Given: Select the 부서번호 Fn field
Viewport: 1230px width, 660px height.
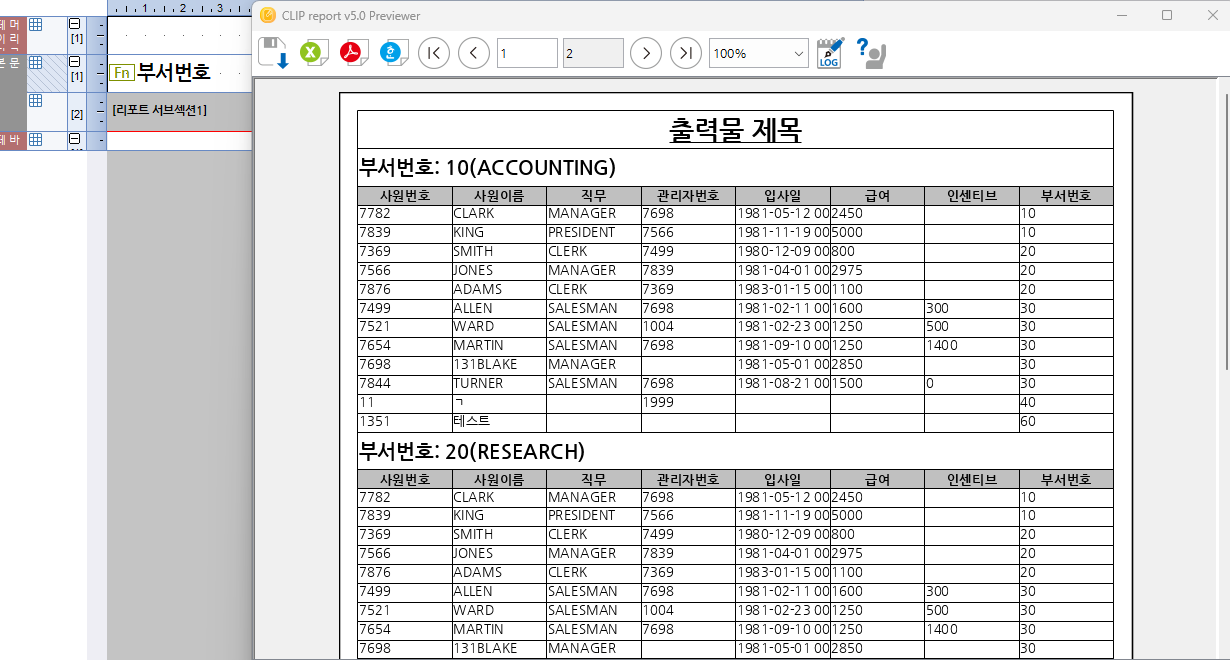Looking at the screenshot, I should coord(160,72).
